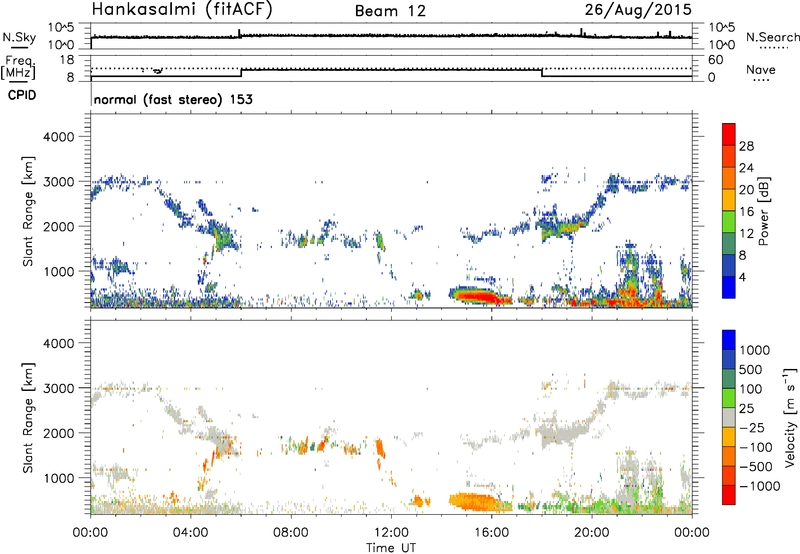
Task: Click the "Hankasalmi (fitACF)" plot title
Action: pyautogui.click(x=182, y=9)
